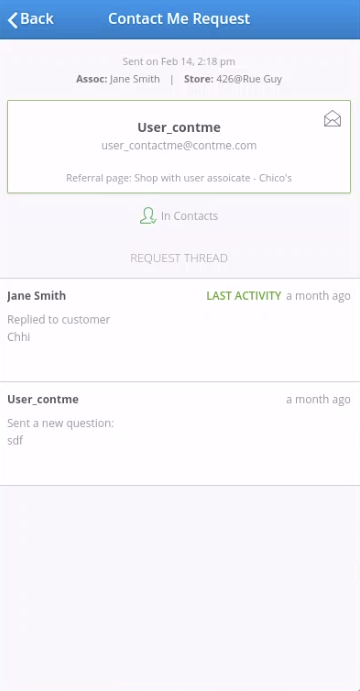This screenshot has width=360, height=691.
Task: Tap the In Contacts person icon
Action: 148,216
